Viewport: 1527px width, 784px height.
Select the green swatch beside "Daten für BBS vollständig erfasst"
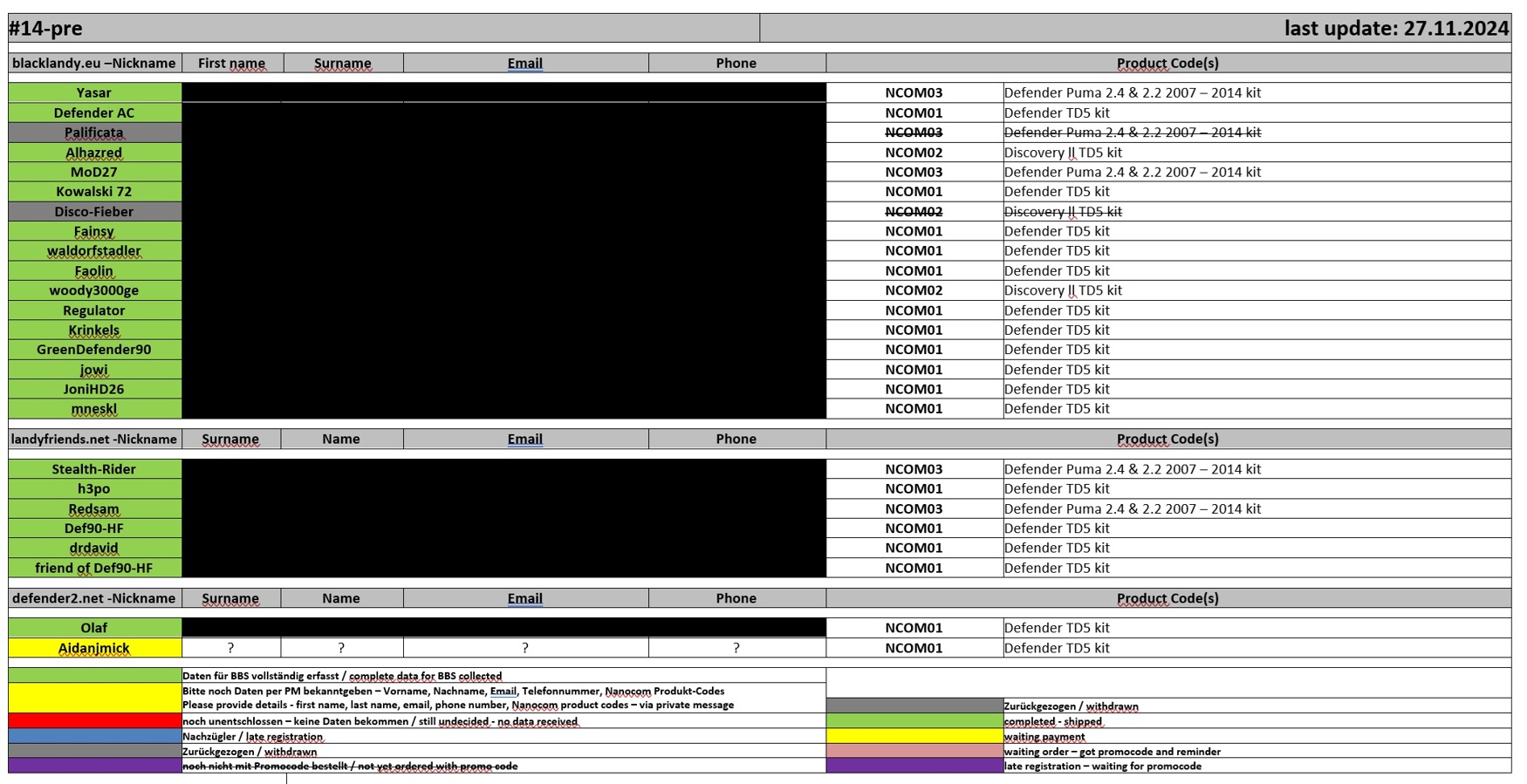click(x=94, y=675)
